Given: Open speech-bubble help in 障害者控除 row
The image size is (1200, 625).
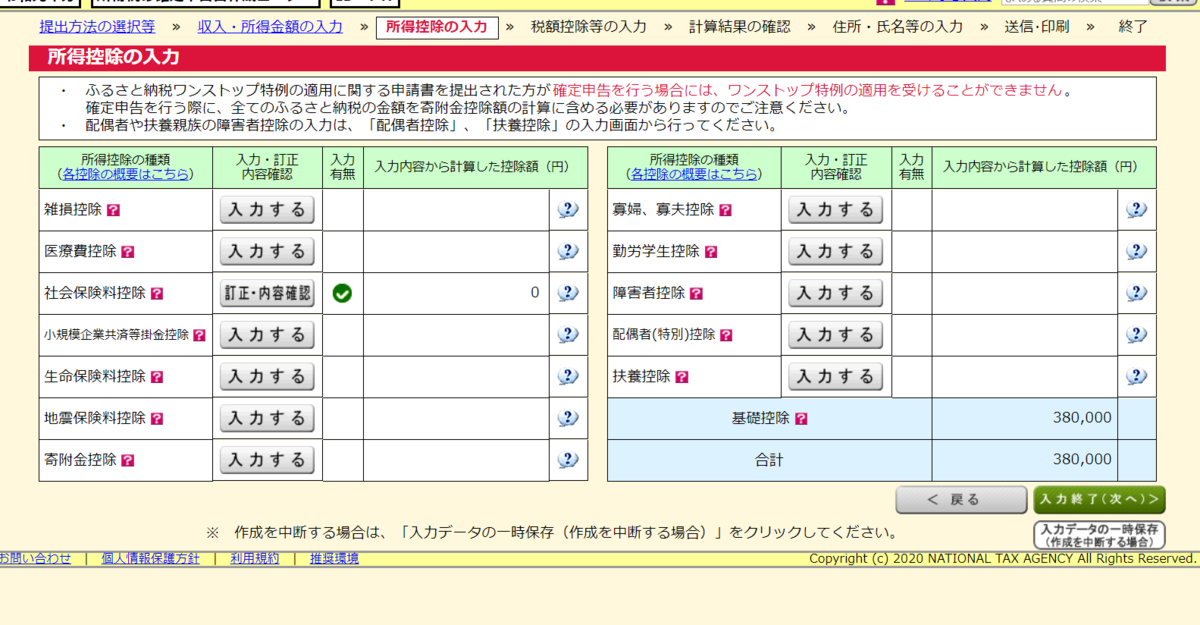Looking at the screenshot, I should 1136,293.
